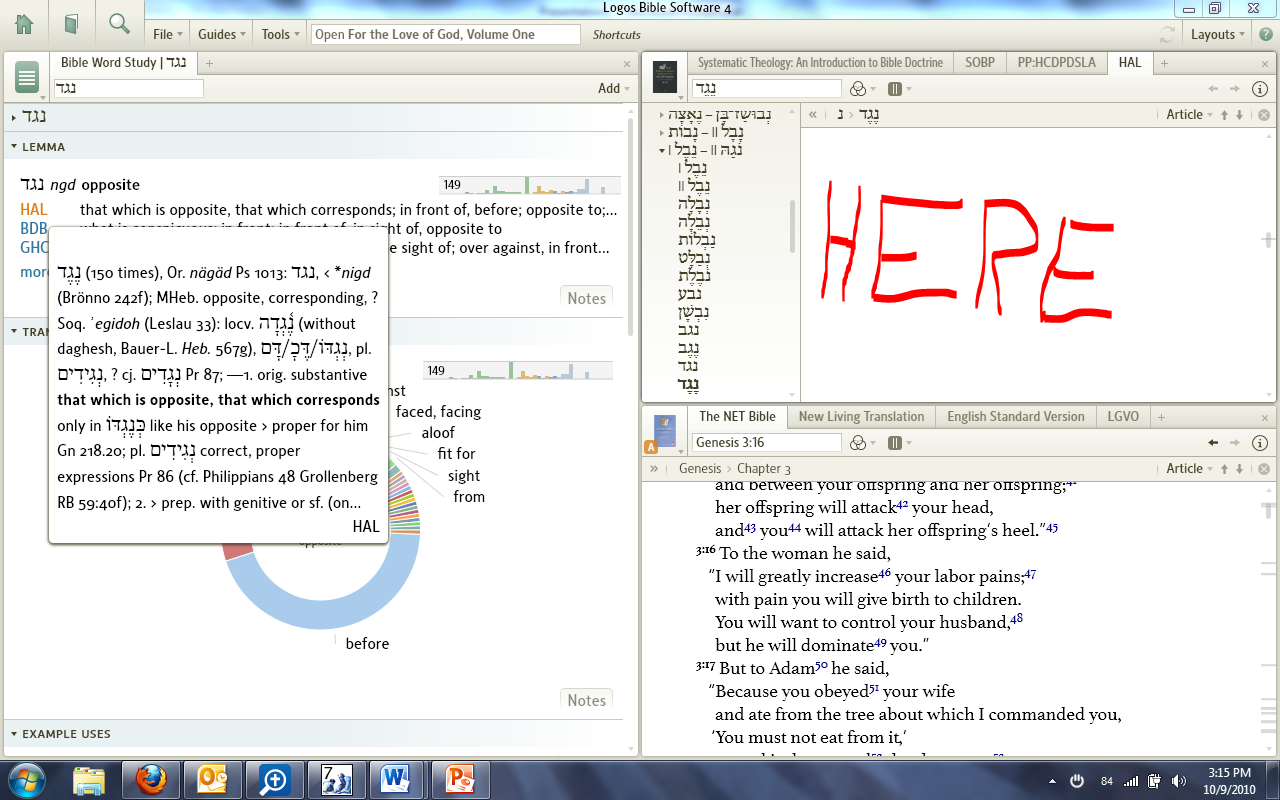Add a new tab beside Bible Word Study
This screenshot has width=1280, height=800.
point(209,63)
